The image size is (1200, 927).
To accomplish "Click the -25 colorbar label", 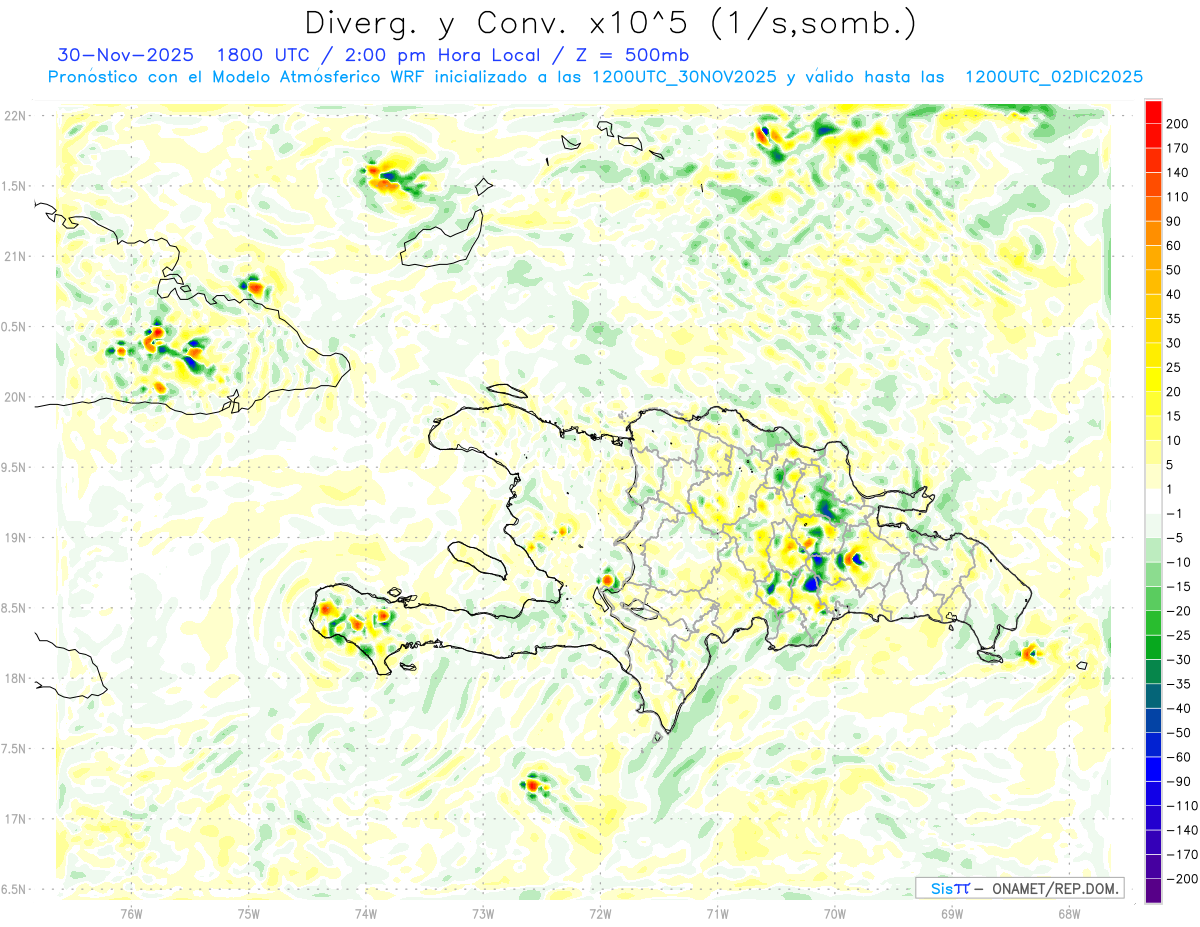I will click(x=1177, y=635).
